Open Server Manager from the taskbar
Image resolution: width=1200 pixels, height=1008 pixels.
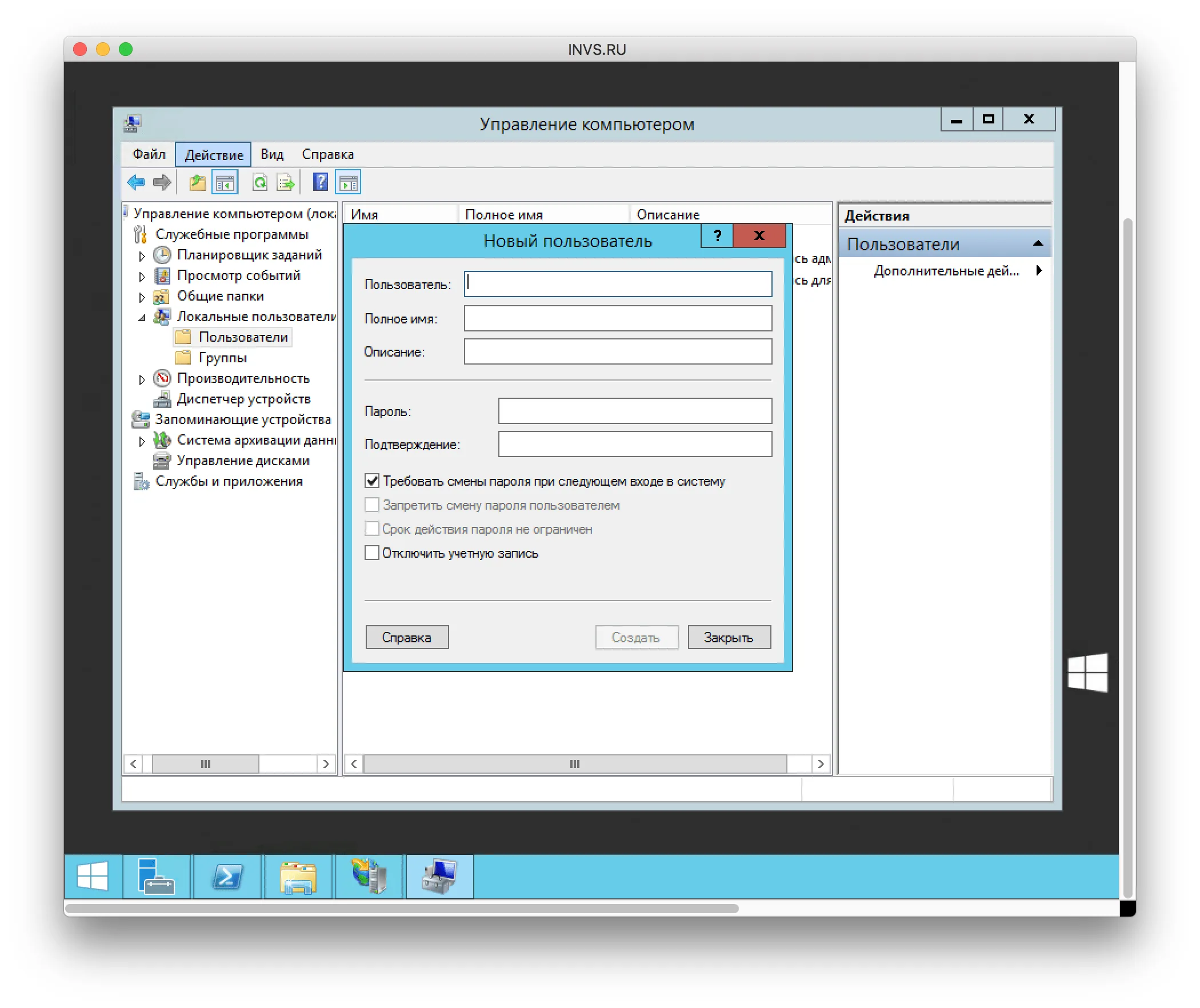coord(156,876)
